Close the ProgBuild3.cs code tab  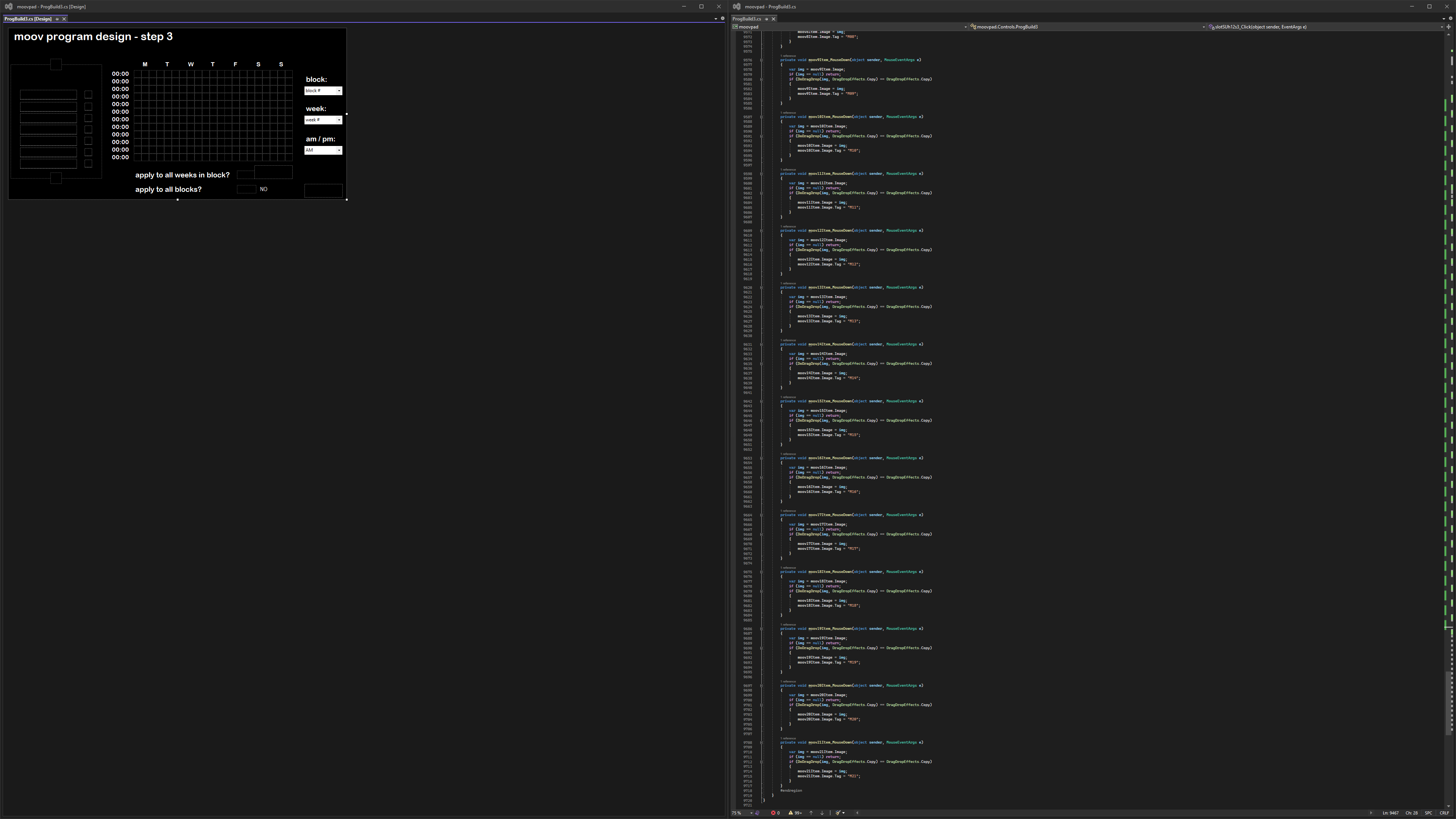pos(774,19)
